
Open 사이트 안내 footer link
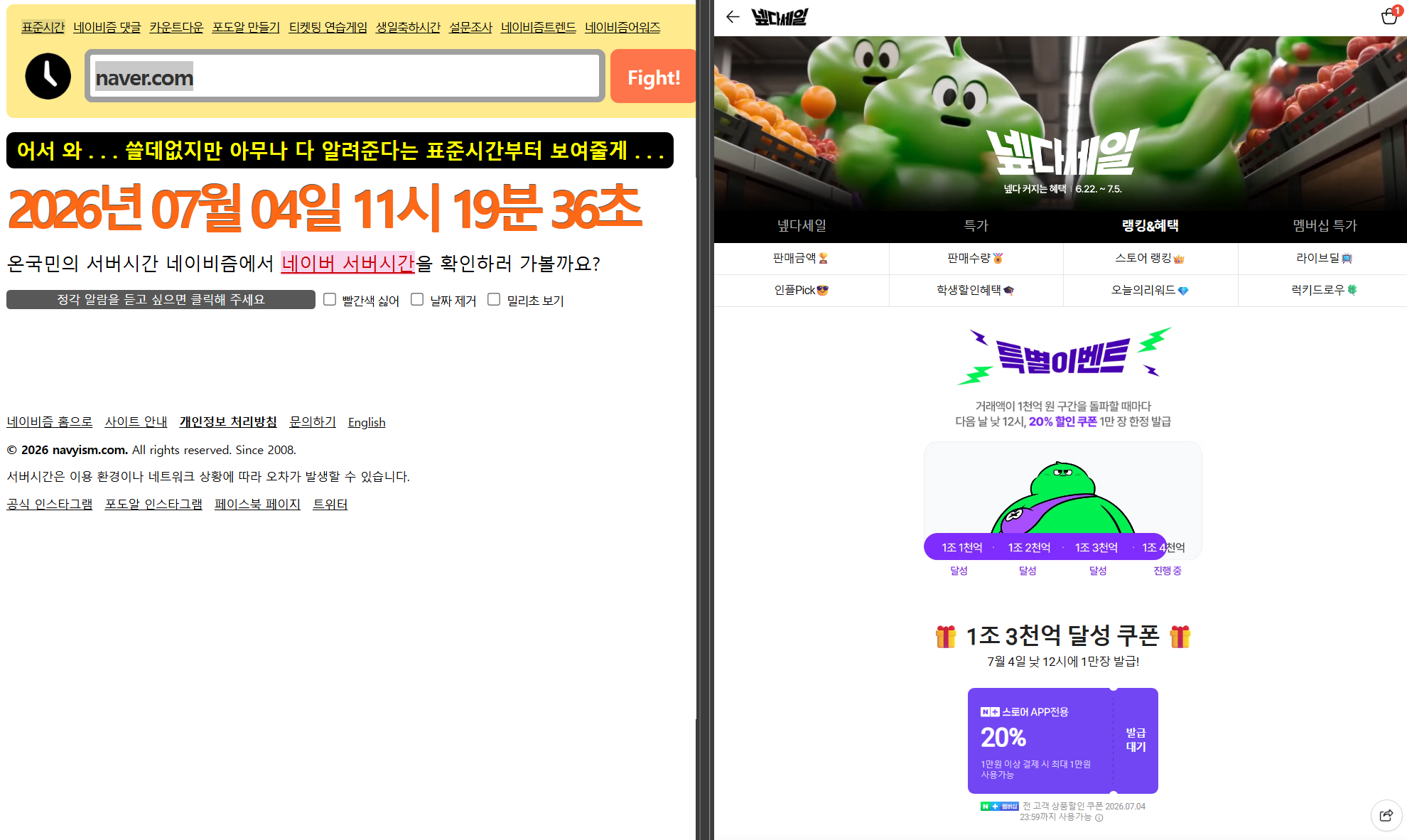click(x=136, y=421)
